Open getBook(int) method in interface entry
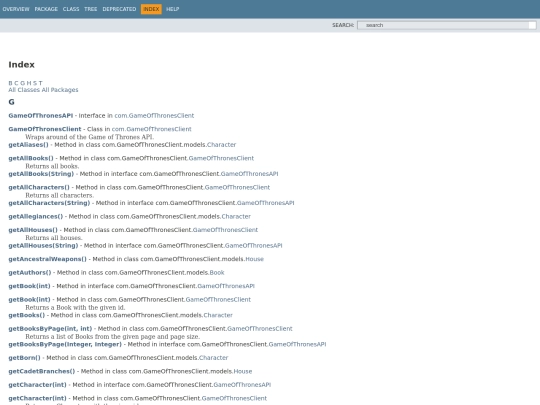Viewport: 540px width, 405px height. click(29, 286)
